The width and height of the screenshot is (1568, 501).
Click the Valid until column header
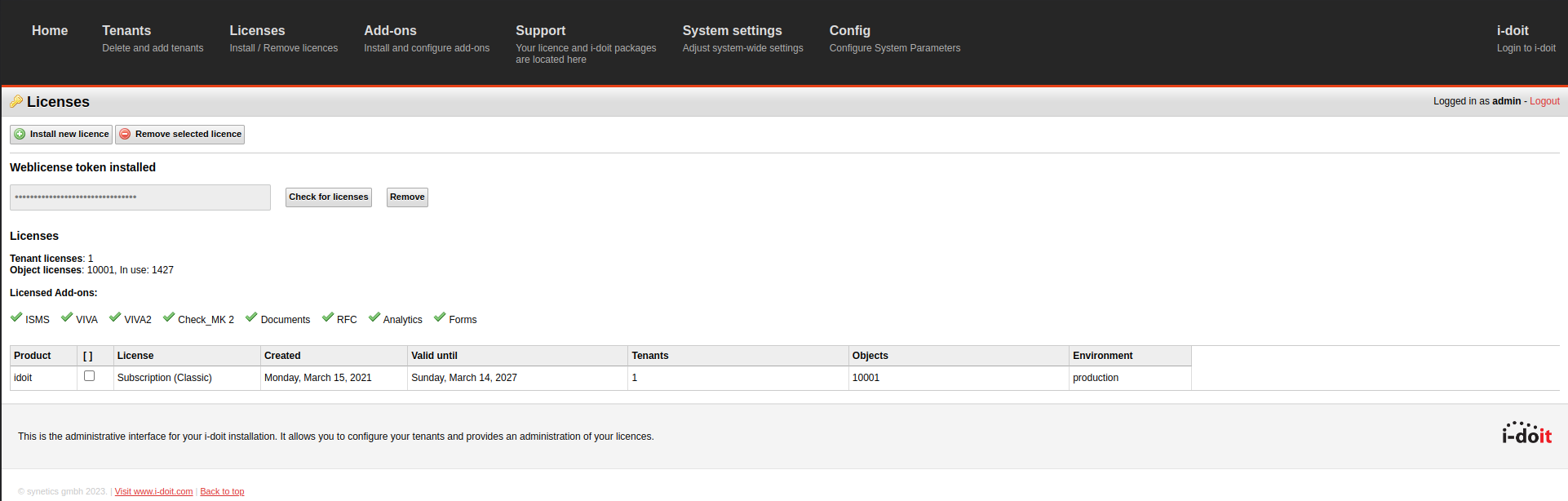434,356
